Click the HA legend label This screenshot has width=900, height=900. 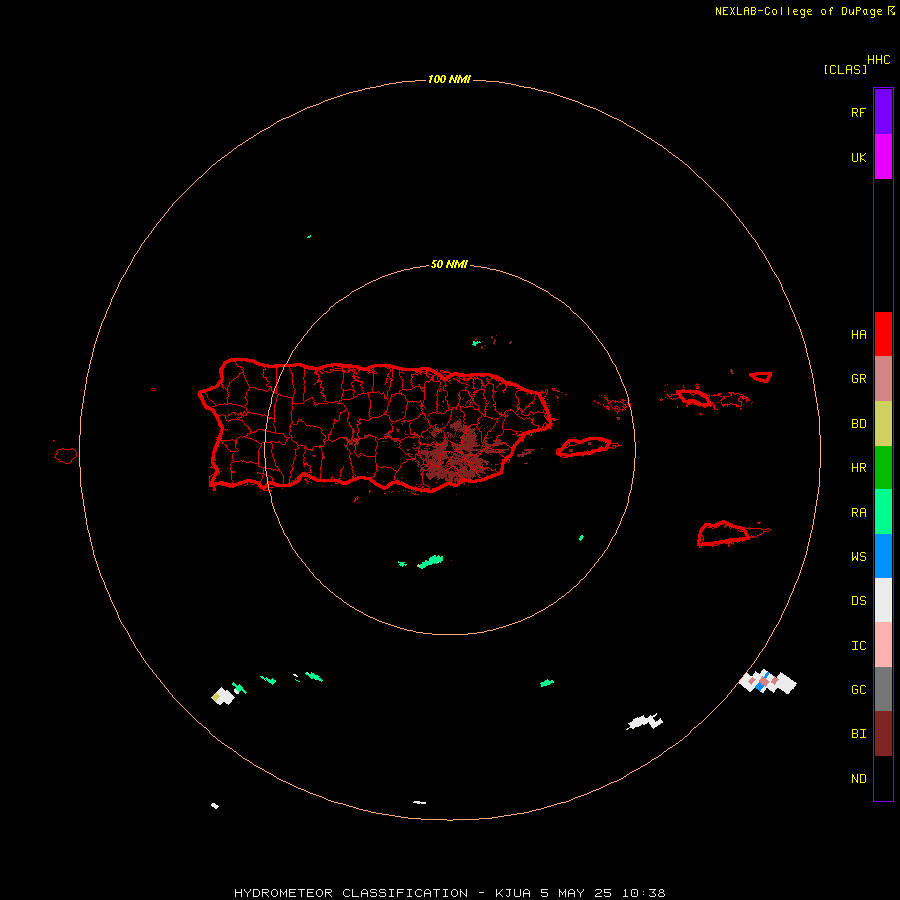(858, 335)
